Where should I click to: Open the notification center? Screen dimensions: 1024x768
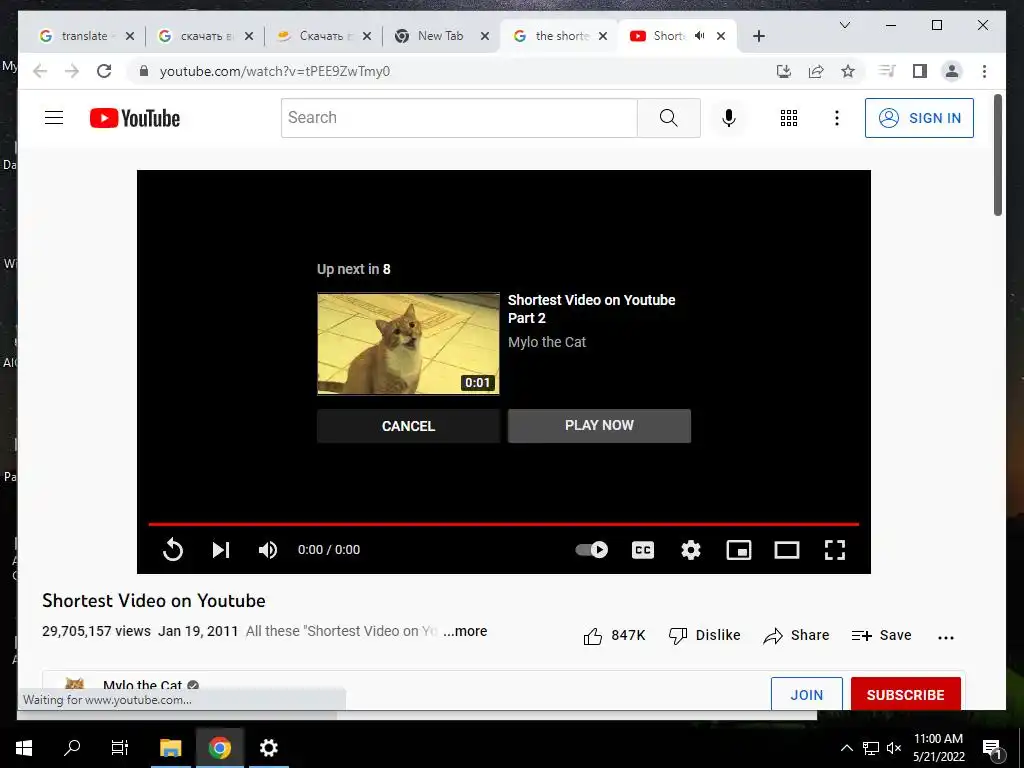[992, 748]
